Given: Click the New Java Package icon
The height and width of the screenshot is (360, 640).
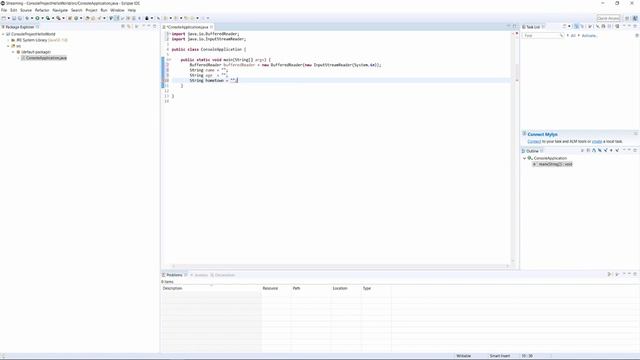Looking at the screenshot, I should click(x=70, y=18).
